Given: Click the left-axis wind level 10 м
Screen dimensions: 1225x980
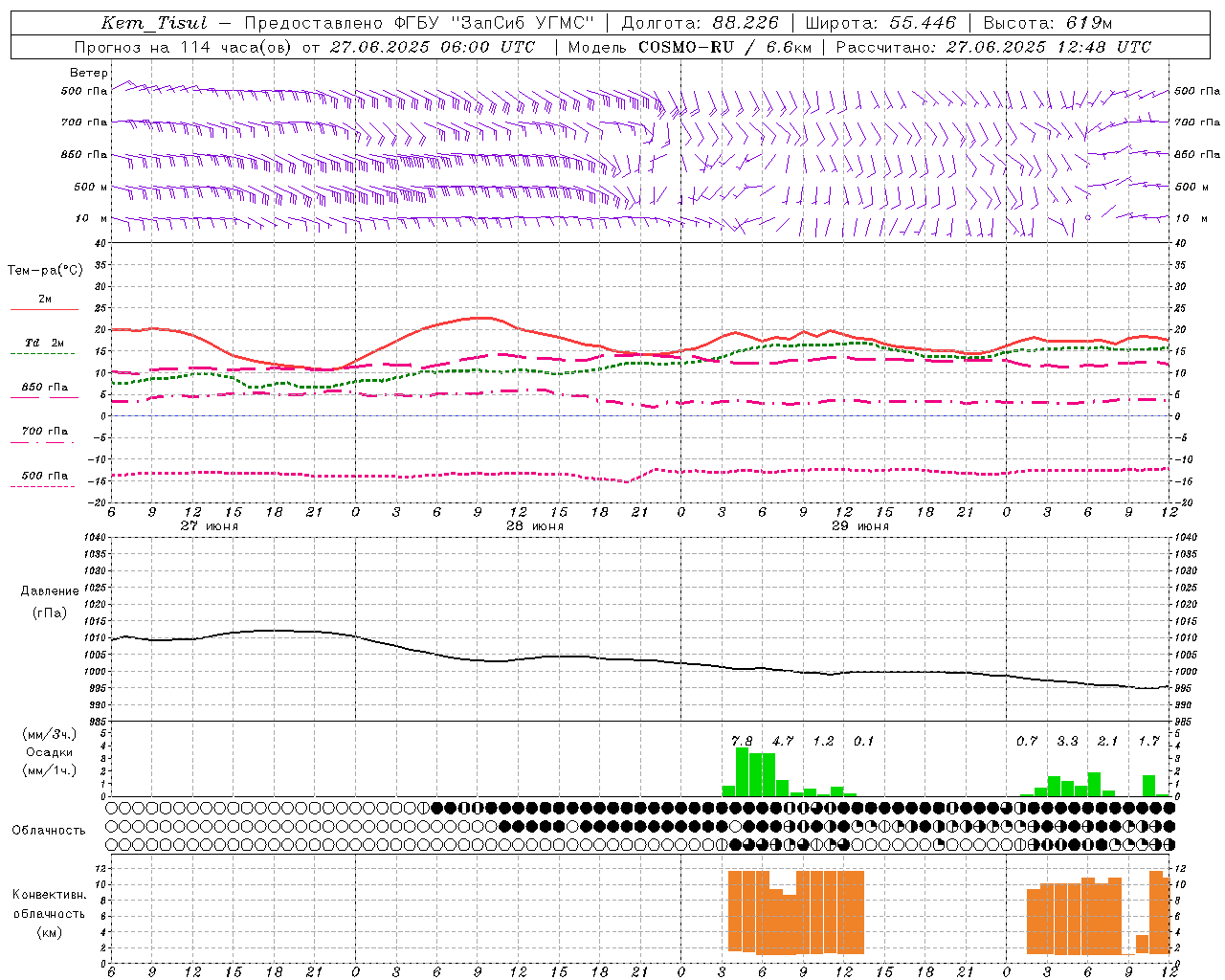Looking at the screenshot, I should pos(91,218).
